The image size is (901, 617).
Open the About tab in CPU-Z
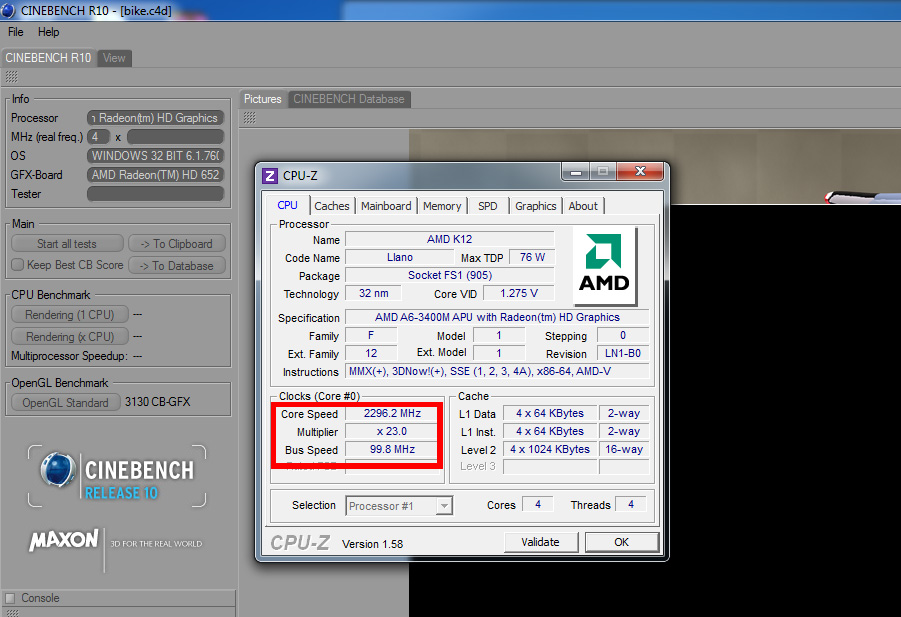(583, 206)
